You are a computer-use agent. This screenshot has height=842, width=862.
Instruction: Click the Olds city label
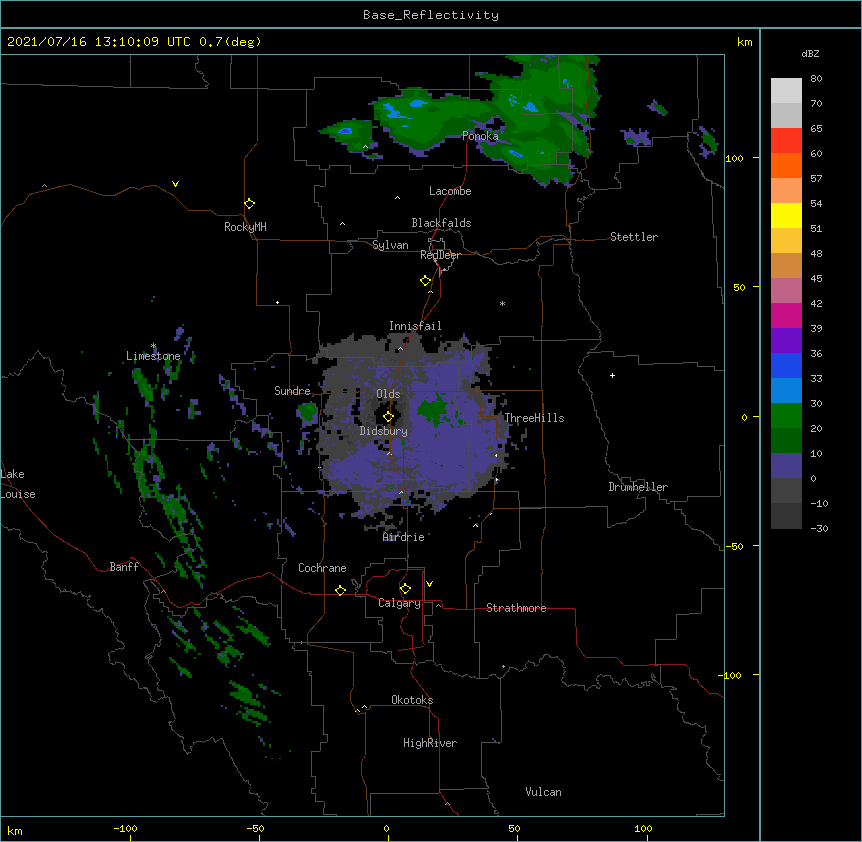388,394
